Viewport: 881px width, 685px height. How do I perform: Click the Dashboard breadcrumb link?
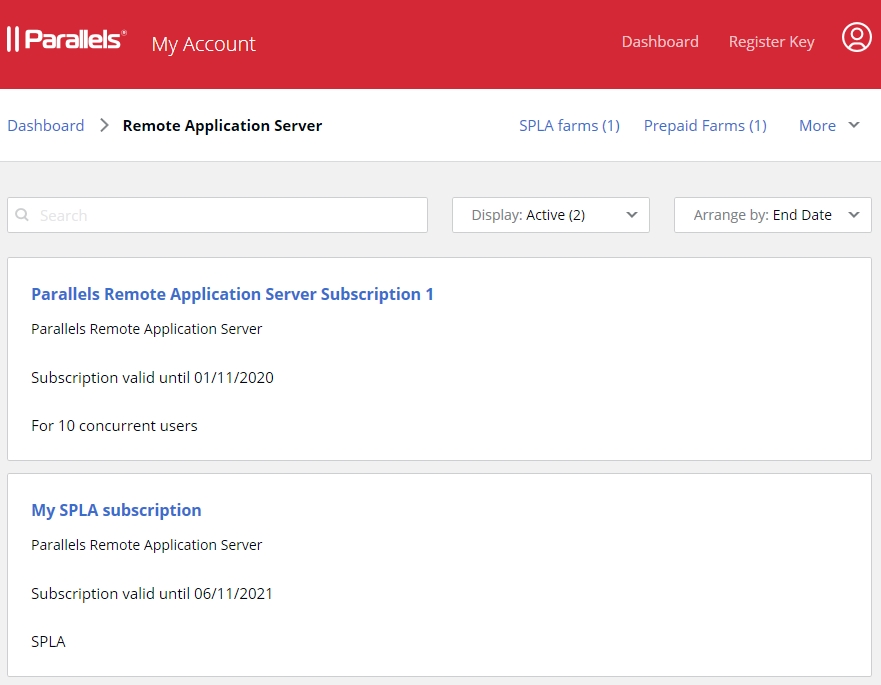click(x=46, y=126)
